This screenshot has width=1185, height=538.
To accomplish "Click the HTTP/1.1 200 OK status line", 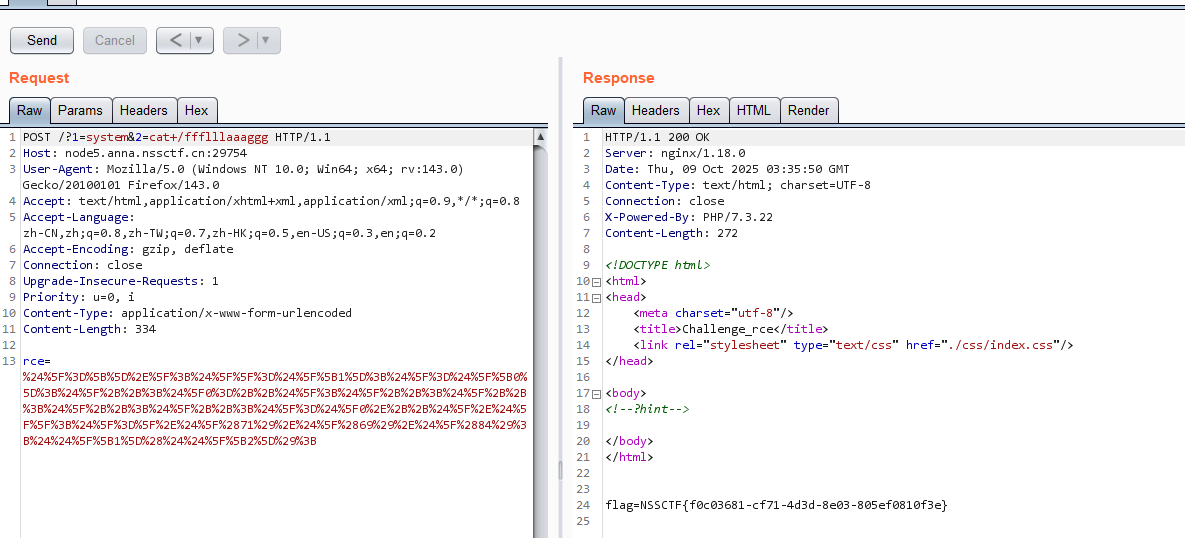I will click(657, 138).
